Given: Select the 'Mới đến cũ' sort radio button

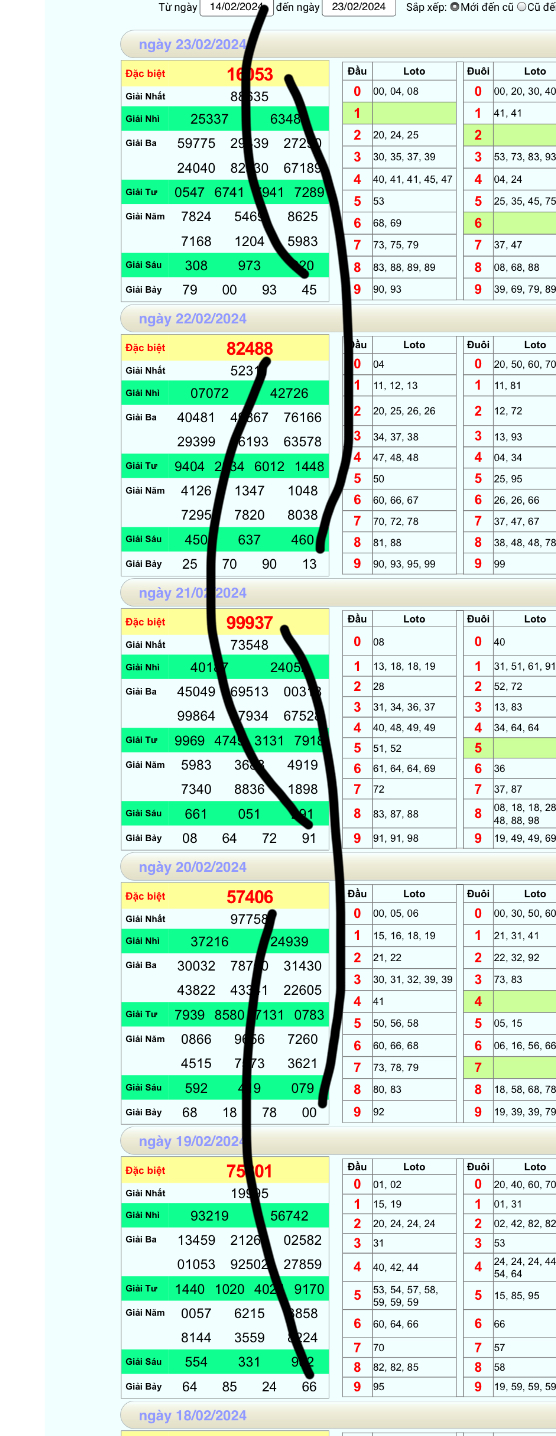Looking at the screenshot, I should (x=455, y=7).
